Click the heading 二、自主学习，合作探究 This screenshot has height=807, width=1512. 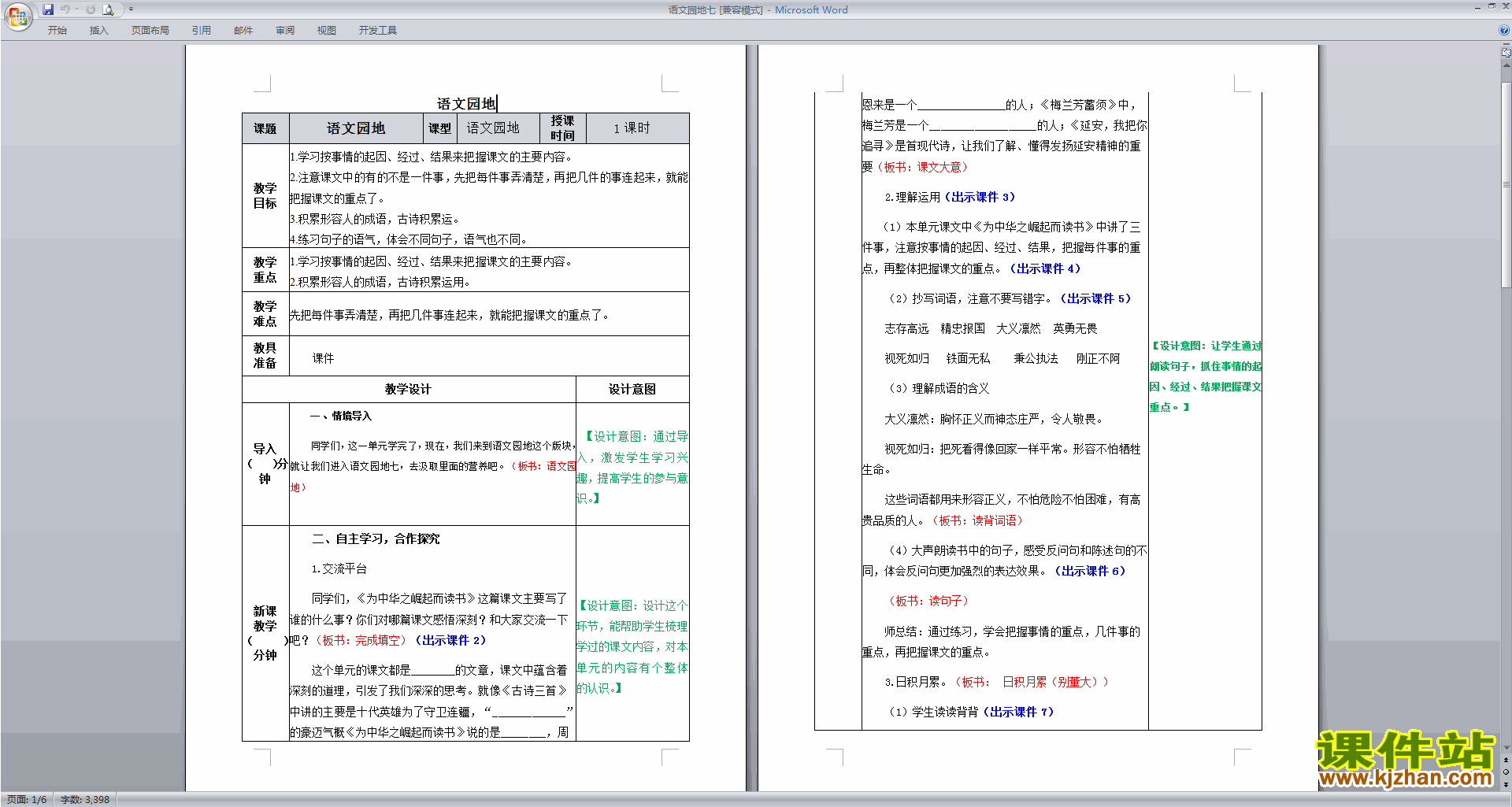[x=376, y=539]
